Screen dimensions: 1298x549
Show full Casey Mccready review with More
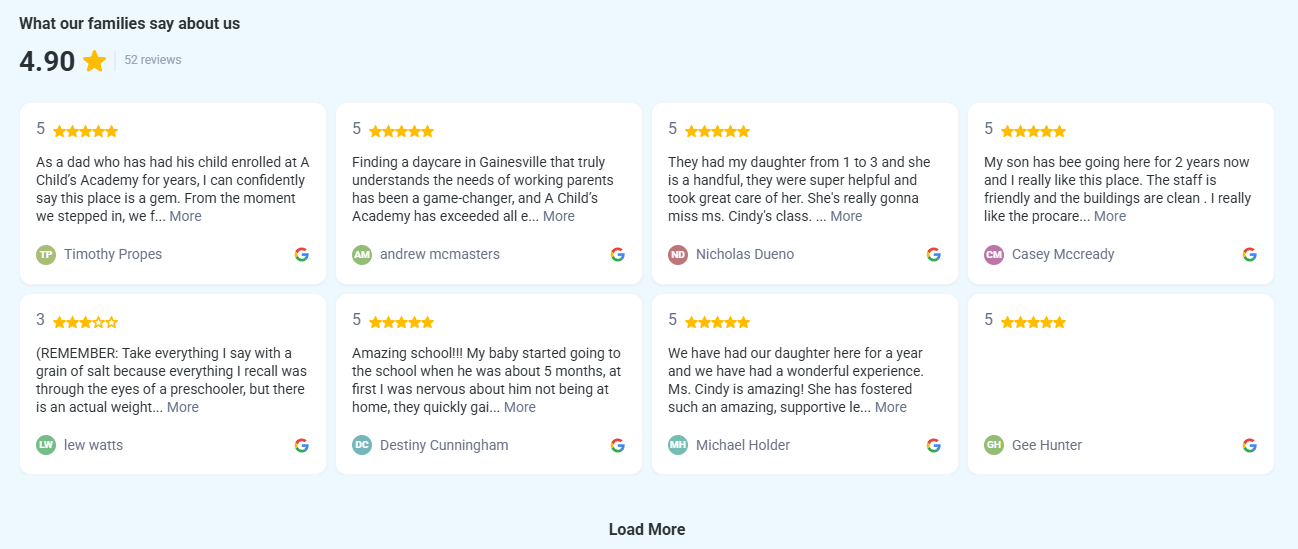tap(1110, 216)
